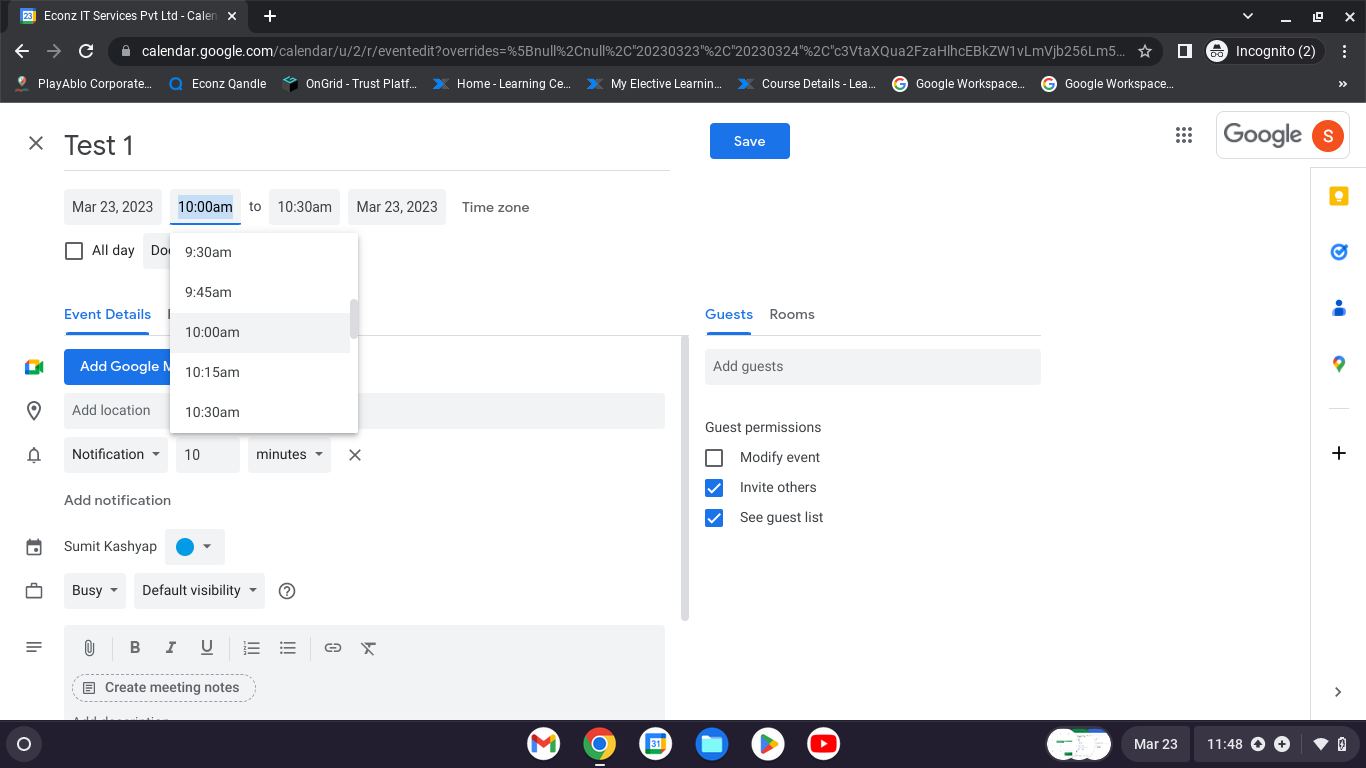Open the minutes unit dropdown

pos(290,454)
